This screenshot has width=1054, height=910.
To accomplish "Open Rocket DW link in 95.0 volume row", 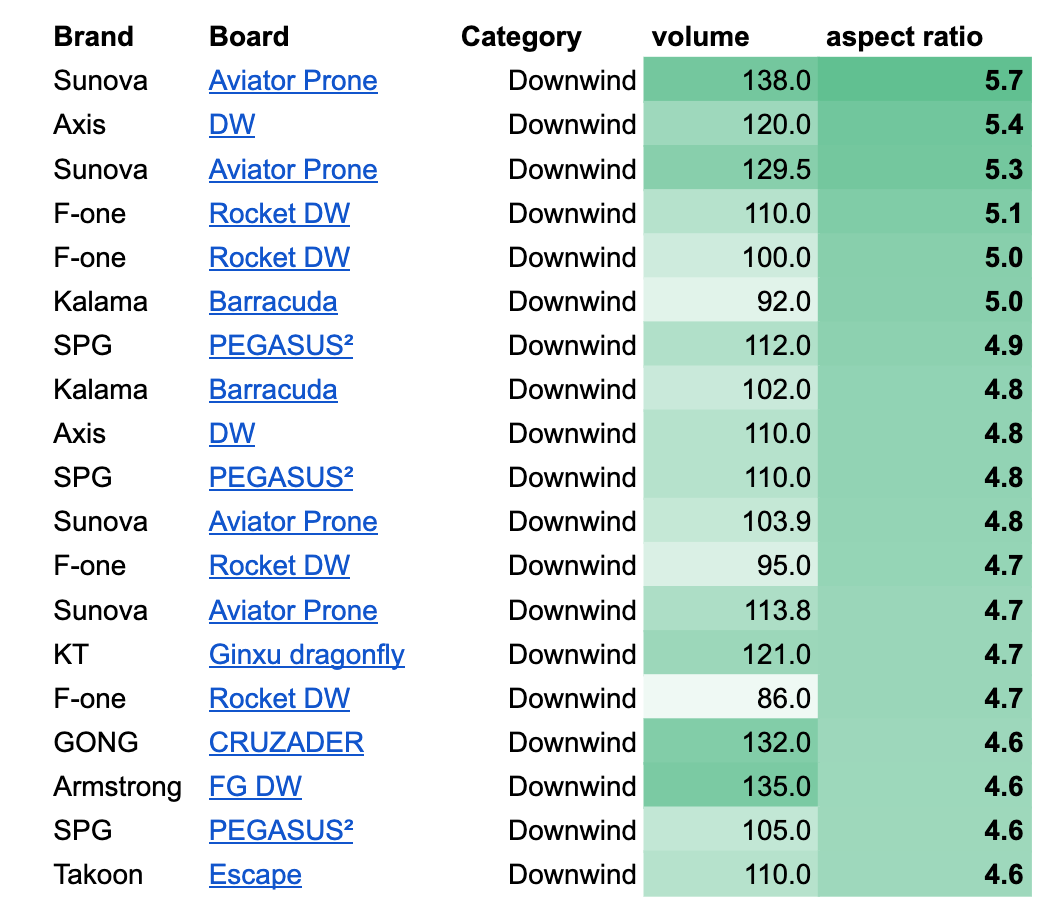I will point(280,565).
